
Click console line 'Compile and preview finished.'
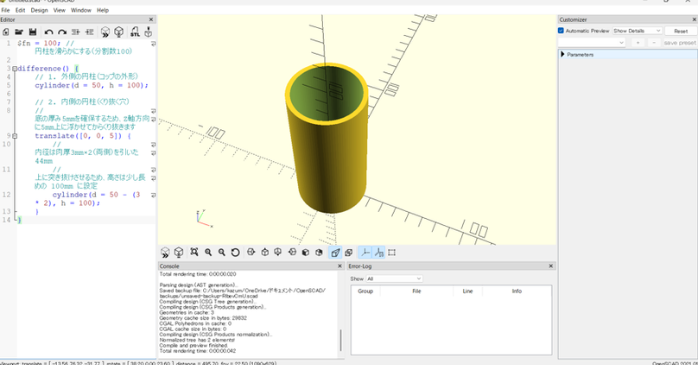pos(194,345)
